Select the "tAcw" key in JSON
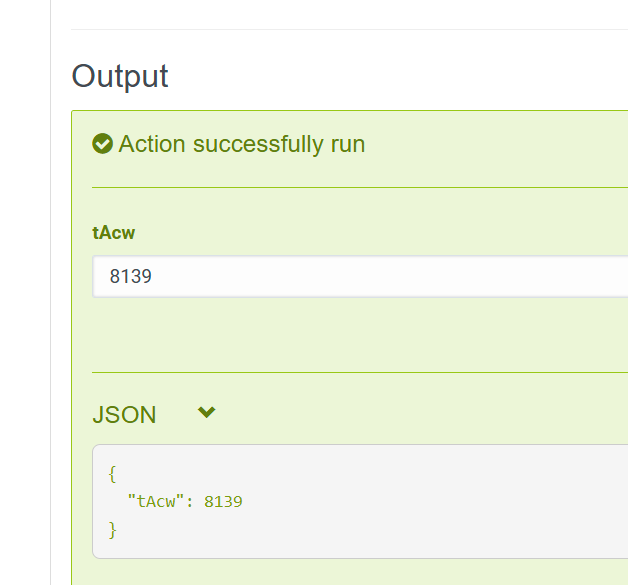This screenshot has height=585, width=628. (155, 501)
